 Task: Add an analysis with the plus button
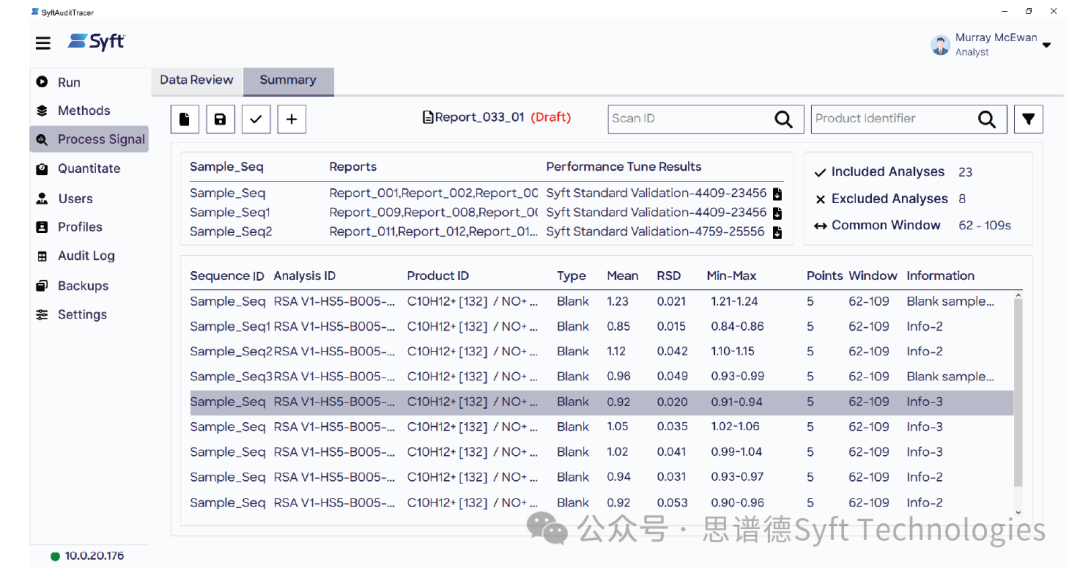pos(291,119)
